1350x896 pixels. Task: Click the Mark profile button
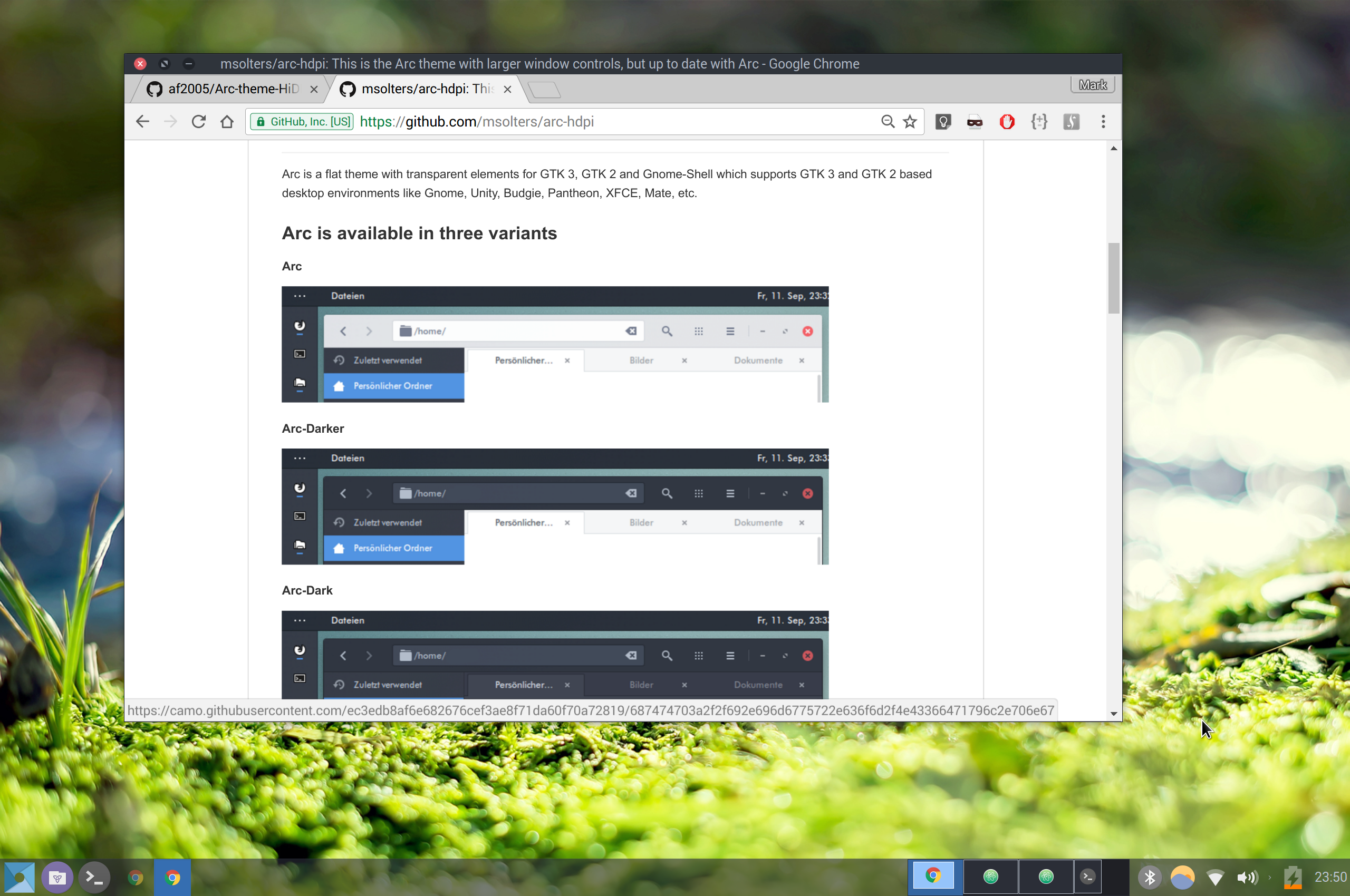pos(1093,85)
